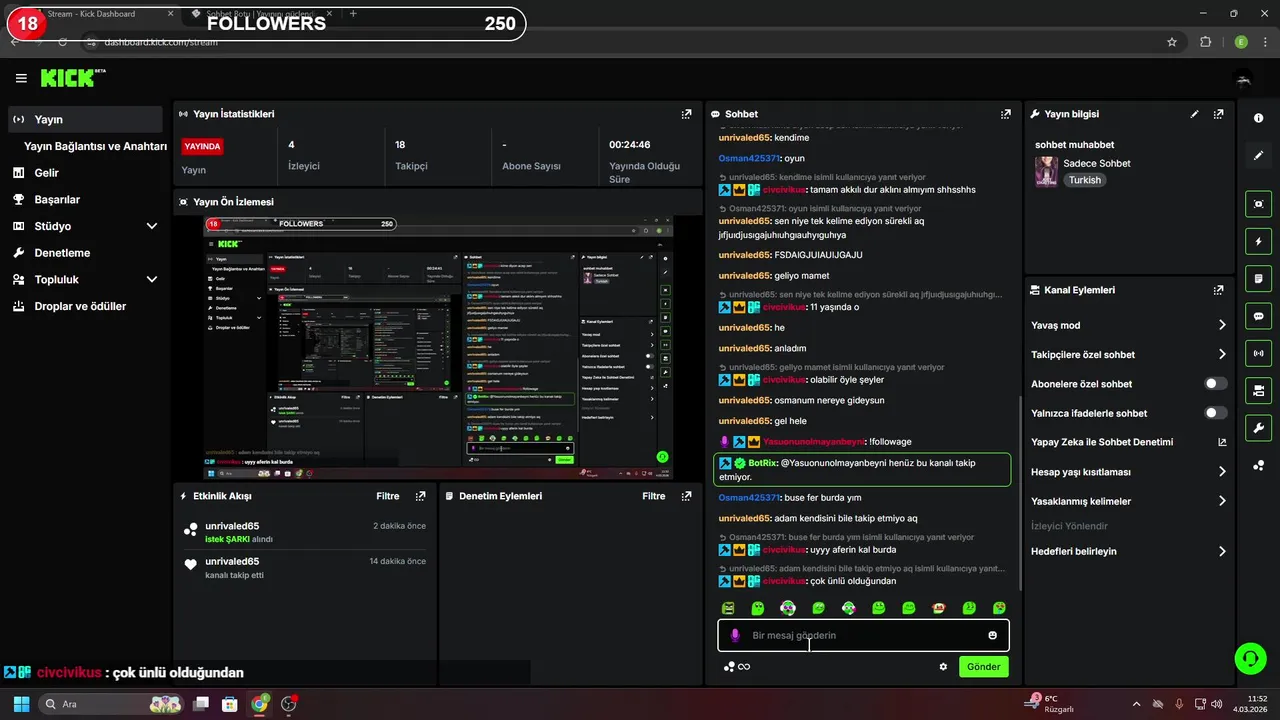Click username Yasuonunolmayanbeyni in chat
Viewport: 1280px width, 720px height.
pyautogui.click(x=813, y=442)
